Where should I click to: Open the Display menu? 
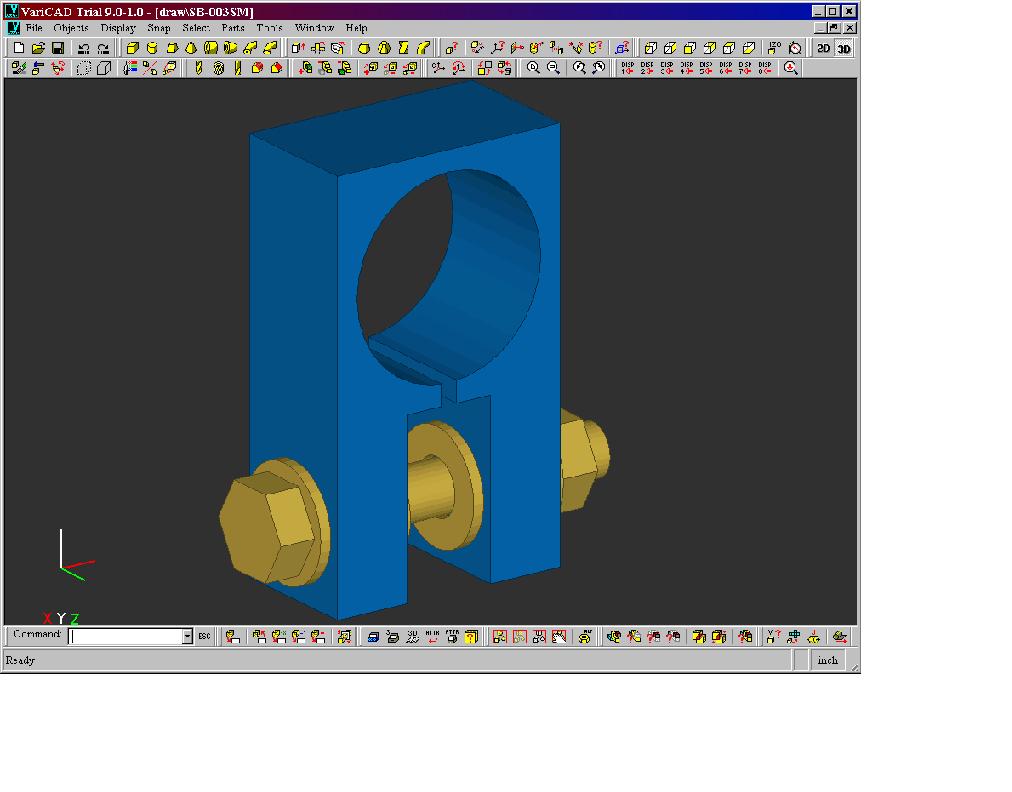118,28
